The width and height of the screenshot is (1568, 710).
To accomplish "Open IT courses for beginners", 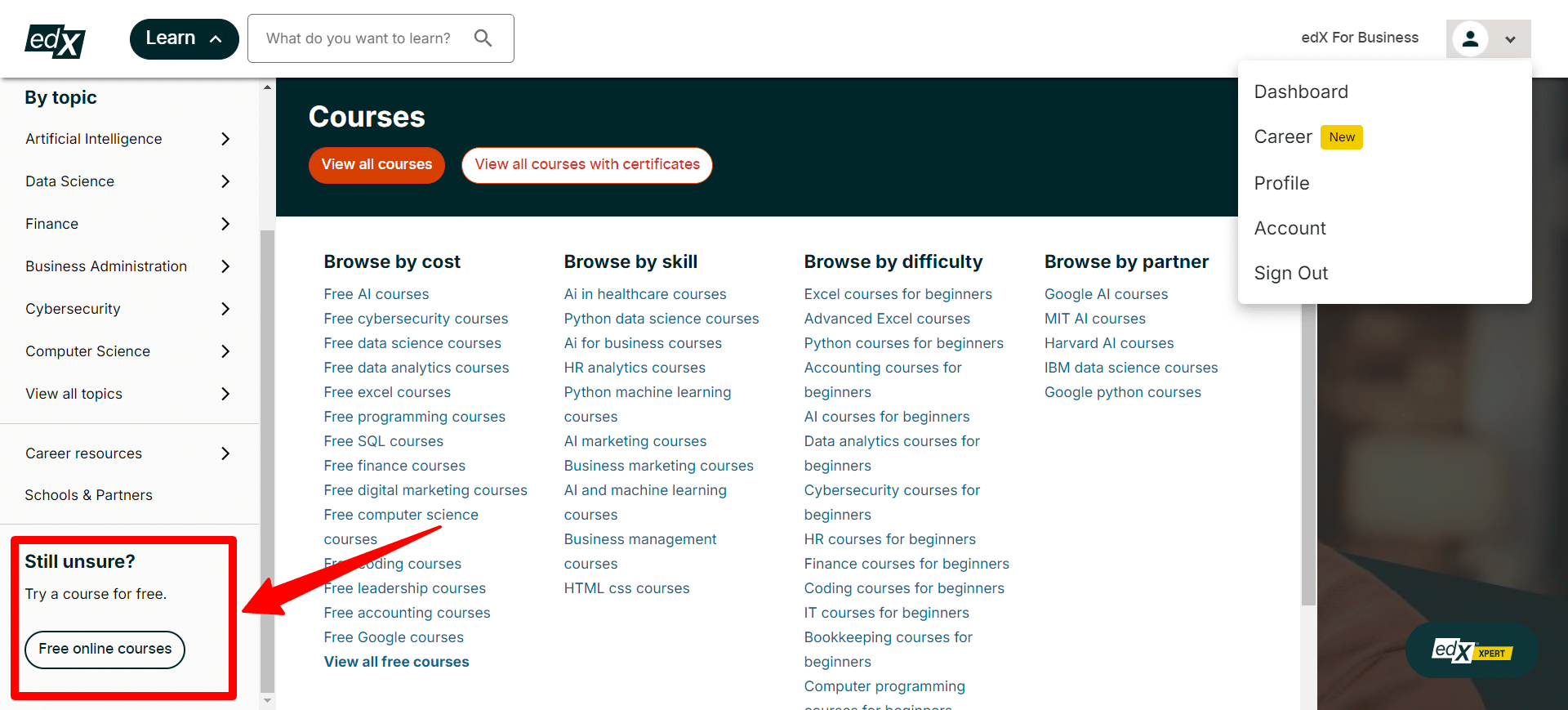I will click(887, 613).
